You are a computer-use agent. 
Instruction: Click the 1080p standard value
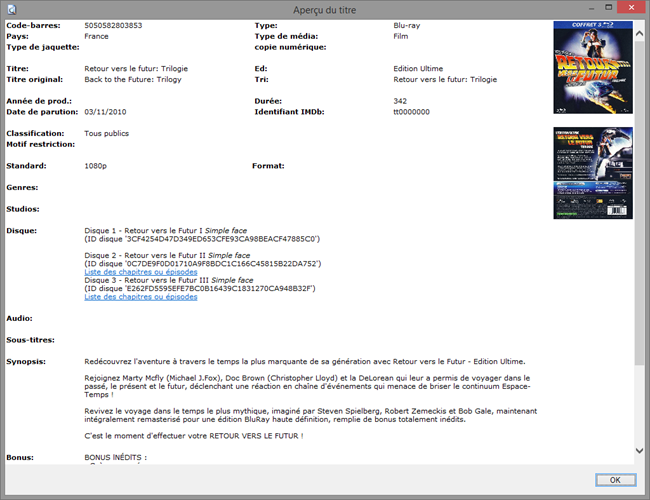pyautogui.click(x=95, y=165)
